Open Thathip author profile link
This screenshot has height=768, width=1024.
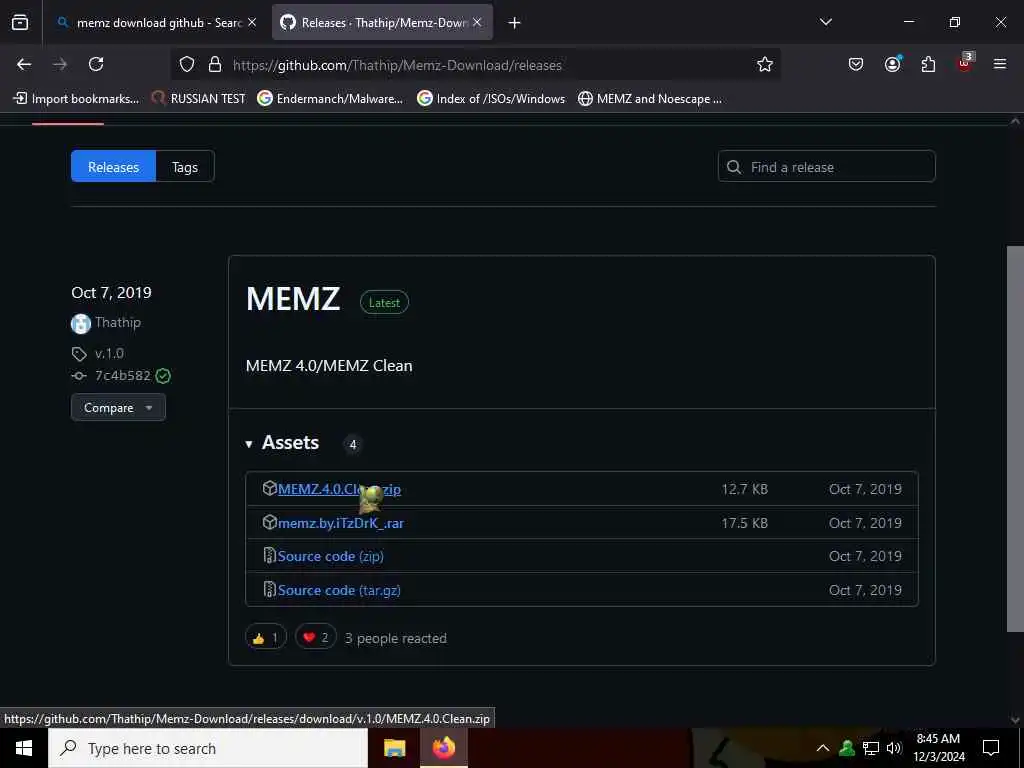[x=118, y=322]
